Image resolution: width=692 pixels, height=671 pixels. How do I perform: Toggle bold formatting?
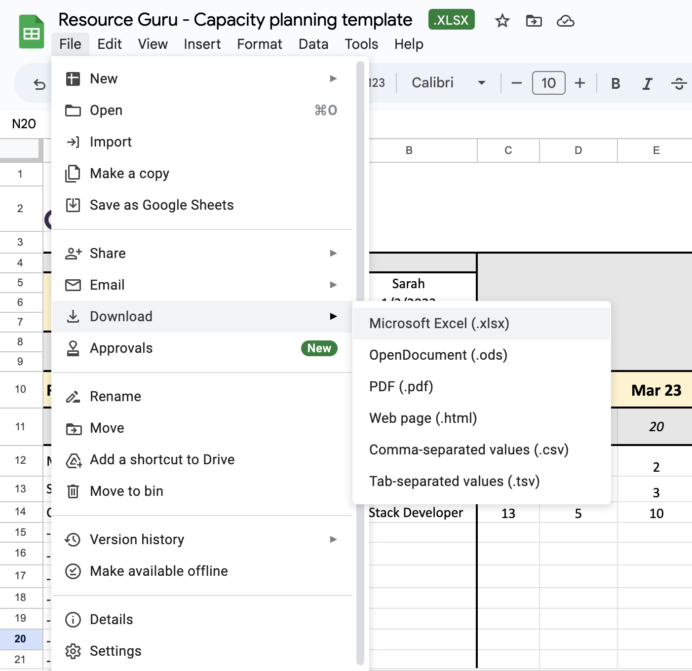tap(615, 83)
